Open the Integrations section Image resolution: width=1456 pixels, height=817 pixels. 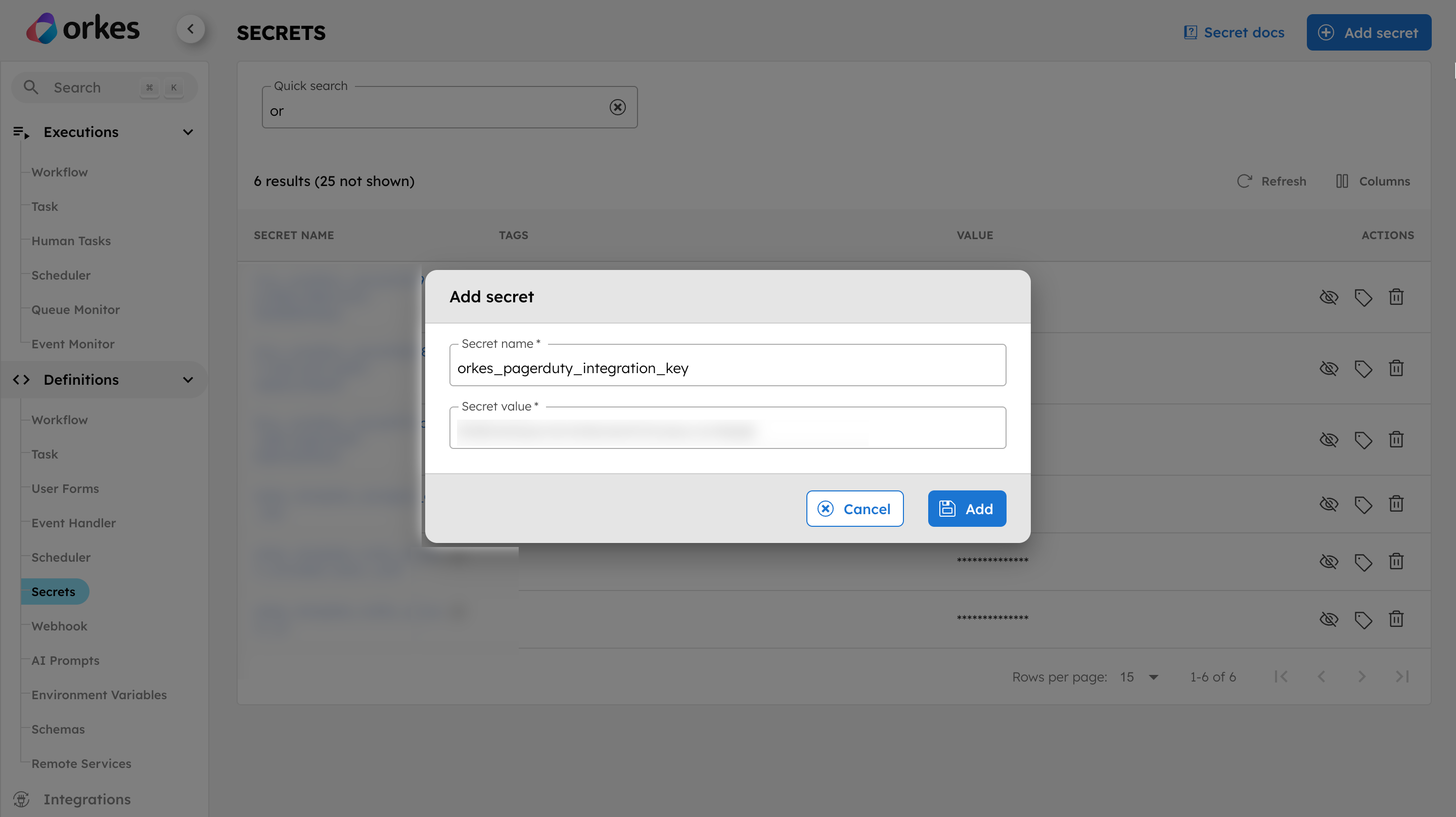(x=87, y=799)
